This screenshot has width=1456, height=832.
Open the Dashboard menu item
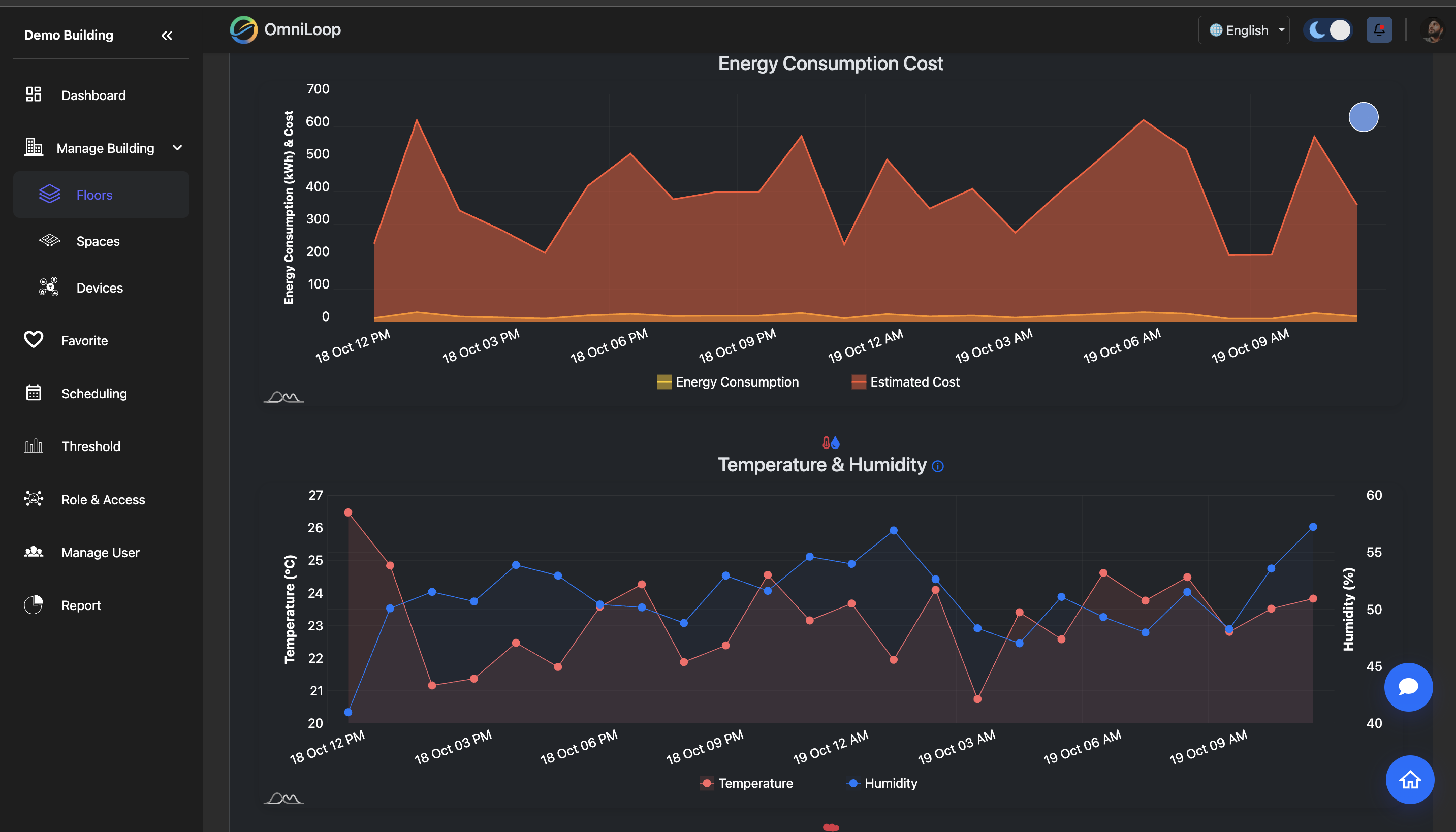point(93,95)
